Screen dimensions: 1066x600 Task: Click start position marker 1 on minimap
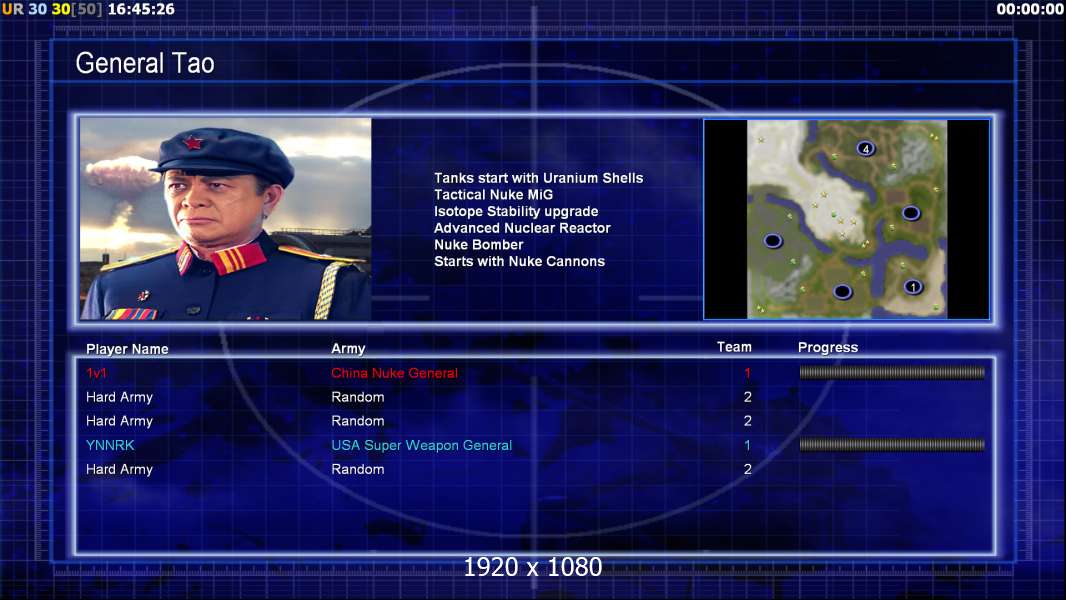pos(913,287)
